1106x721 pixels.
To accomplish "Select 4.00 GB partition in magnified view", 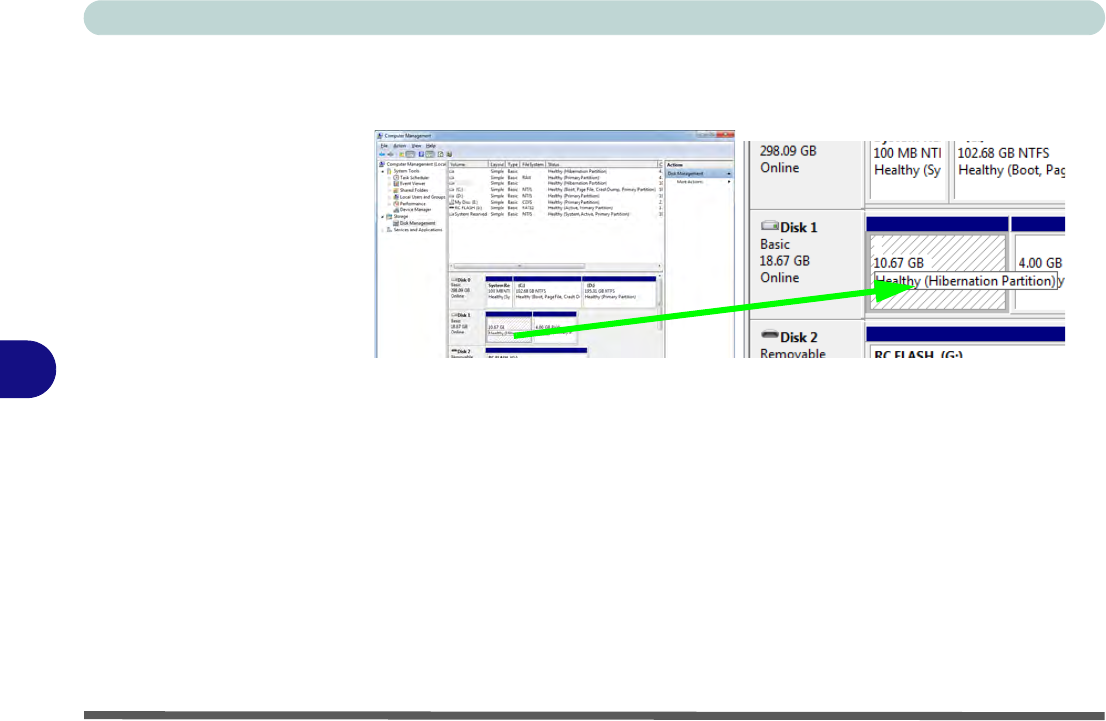I will coord(1040,263).
